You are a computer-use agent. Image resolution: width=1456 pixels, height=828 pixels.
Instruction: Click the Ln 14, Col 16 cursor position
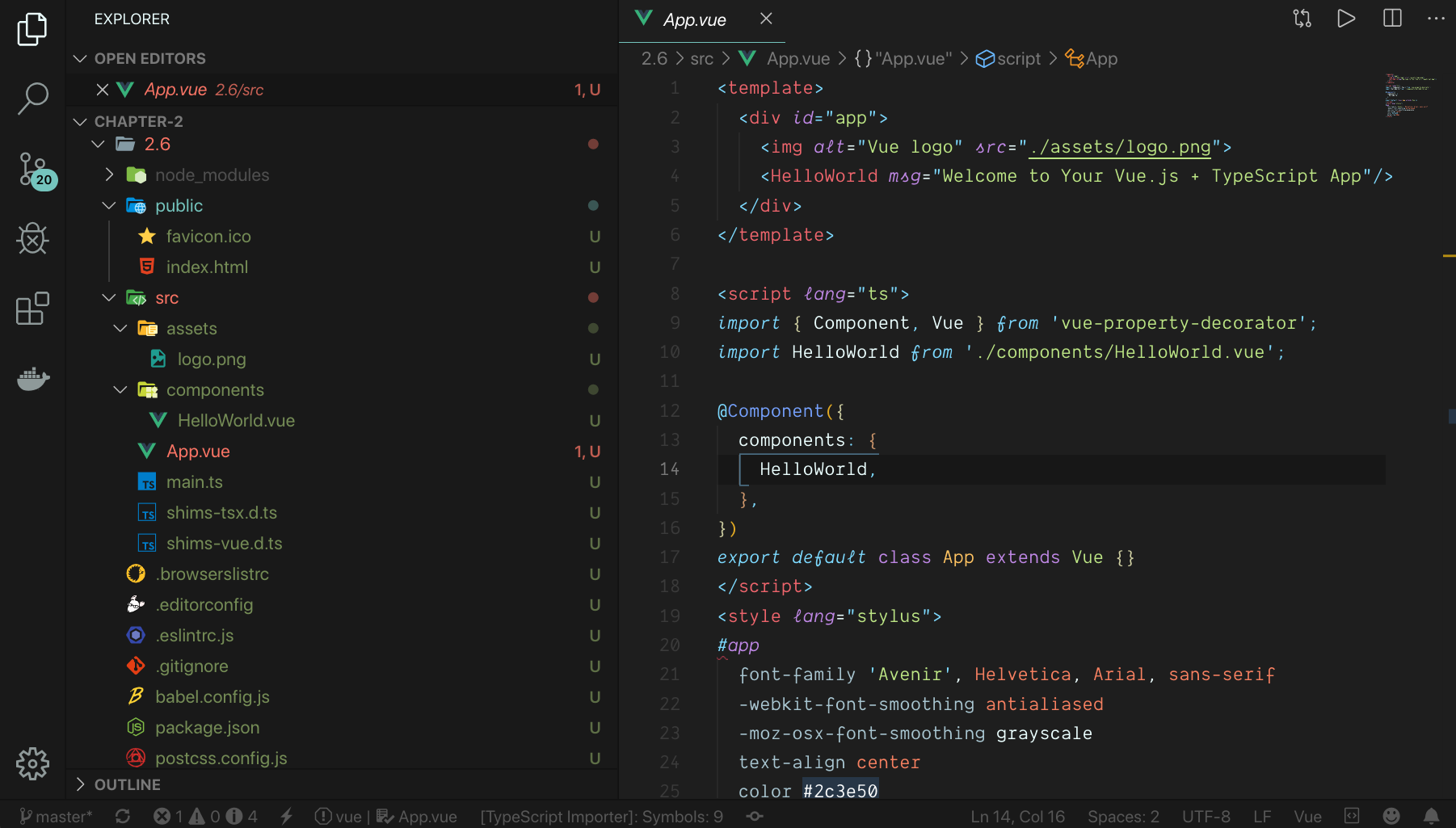tap(1017, 817)
